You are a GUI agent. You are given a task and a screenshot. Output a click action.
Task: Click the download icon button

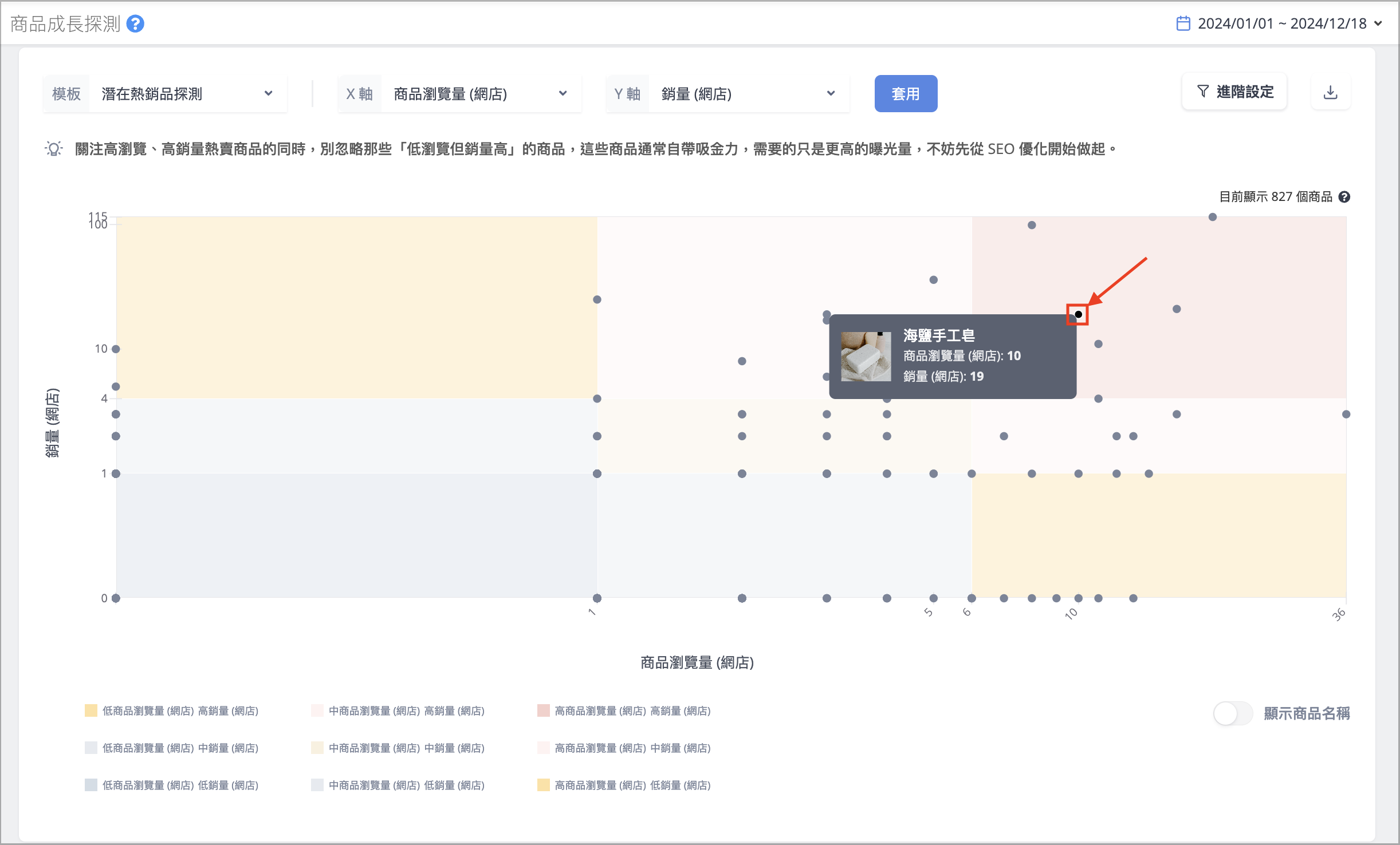coord(1331,92)
